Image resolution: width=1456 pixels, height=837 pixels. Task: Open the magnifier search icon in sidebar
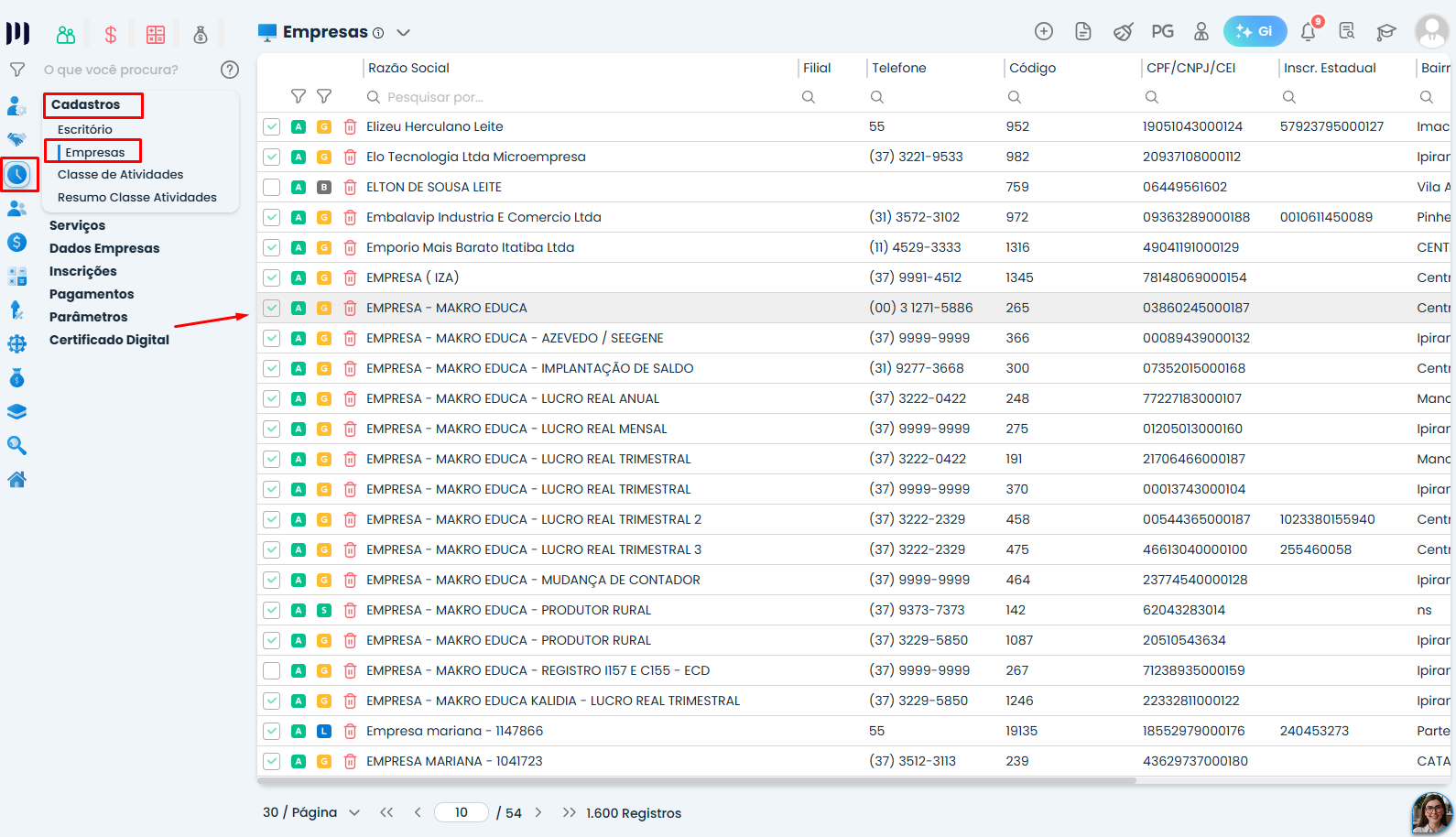(16, 446)
